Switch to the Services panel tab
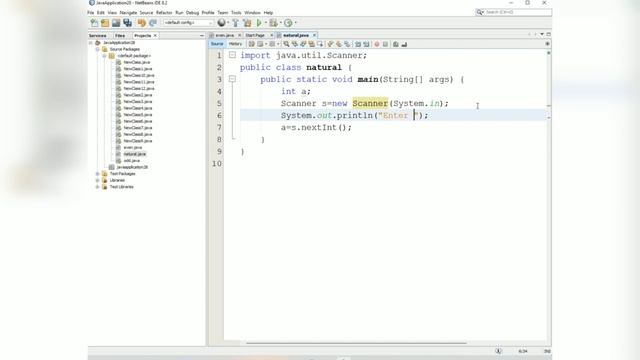Image resolution: width=640 pixels, height=360 pixels. 98,36
